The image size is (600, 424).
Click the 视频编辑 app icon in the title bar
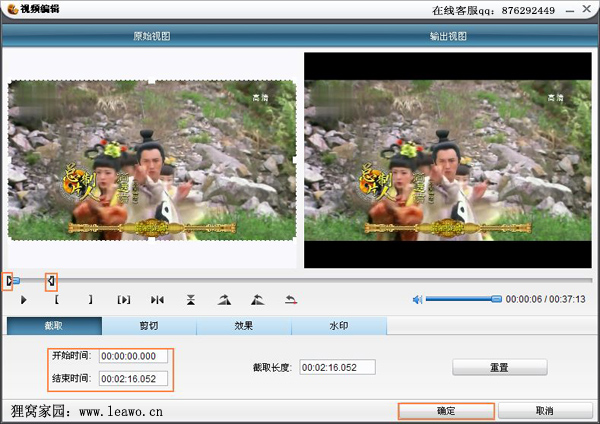tap(13, 9)
